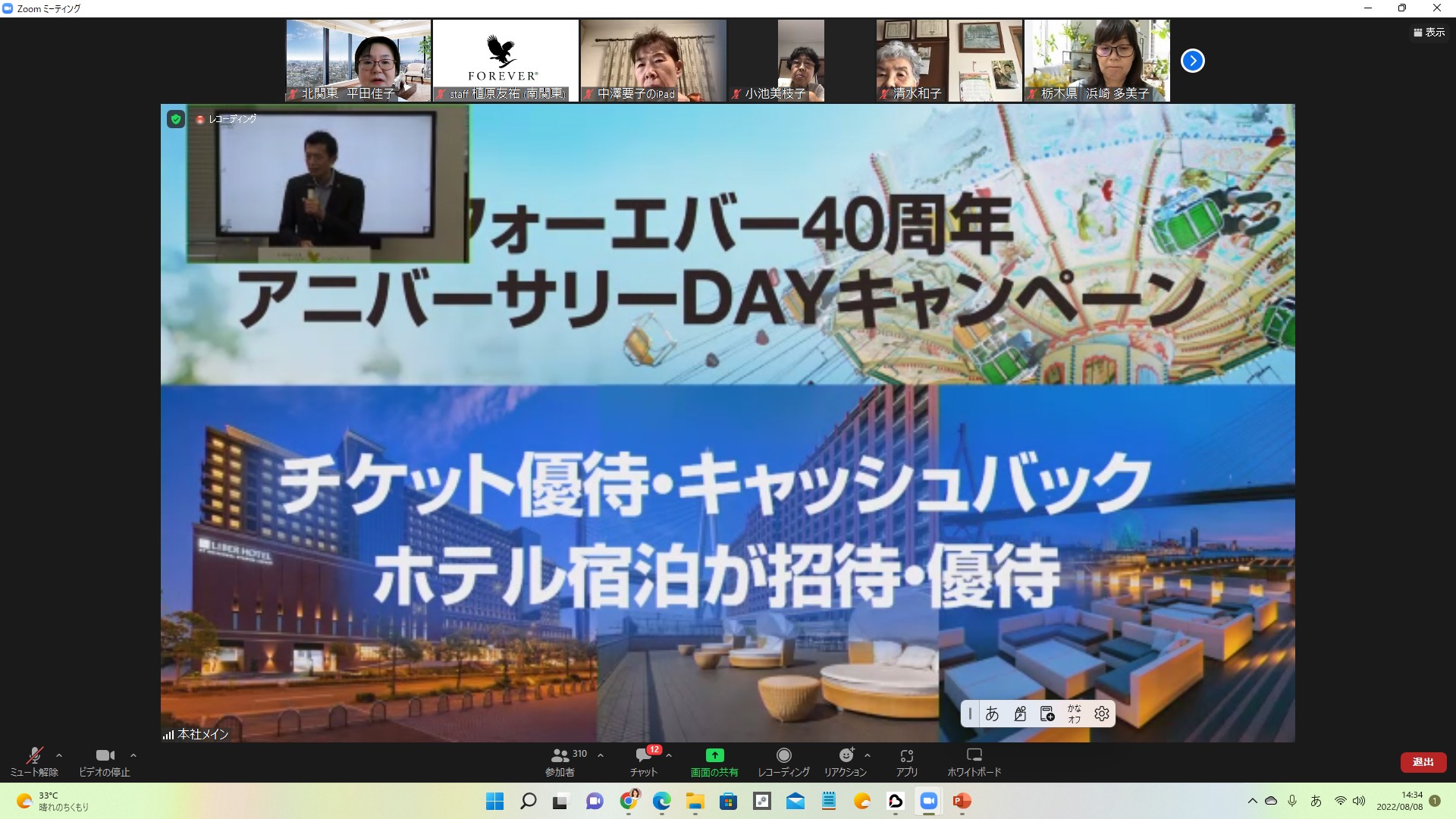Click 本社メイン connection signal label

tap(196, 734)
